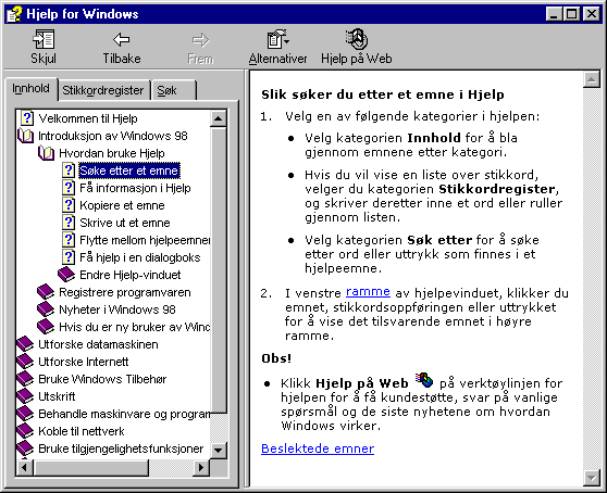Click contents tree scroll up arrow
Image resolution: width=607 pixels, height=493 pixels.
click(218, 118)
